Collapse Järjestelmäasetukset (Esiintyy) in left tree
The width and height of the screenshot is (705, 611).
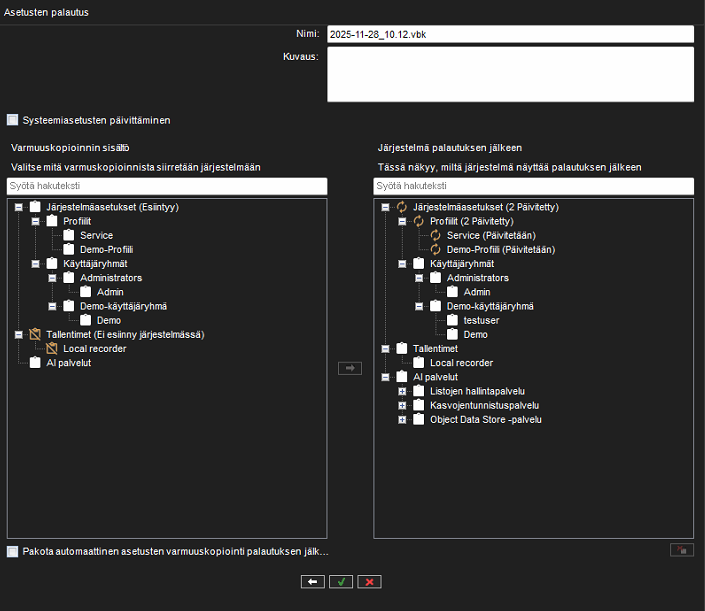pos(18,207)
